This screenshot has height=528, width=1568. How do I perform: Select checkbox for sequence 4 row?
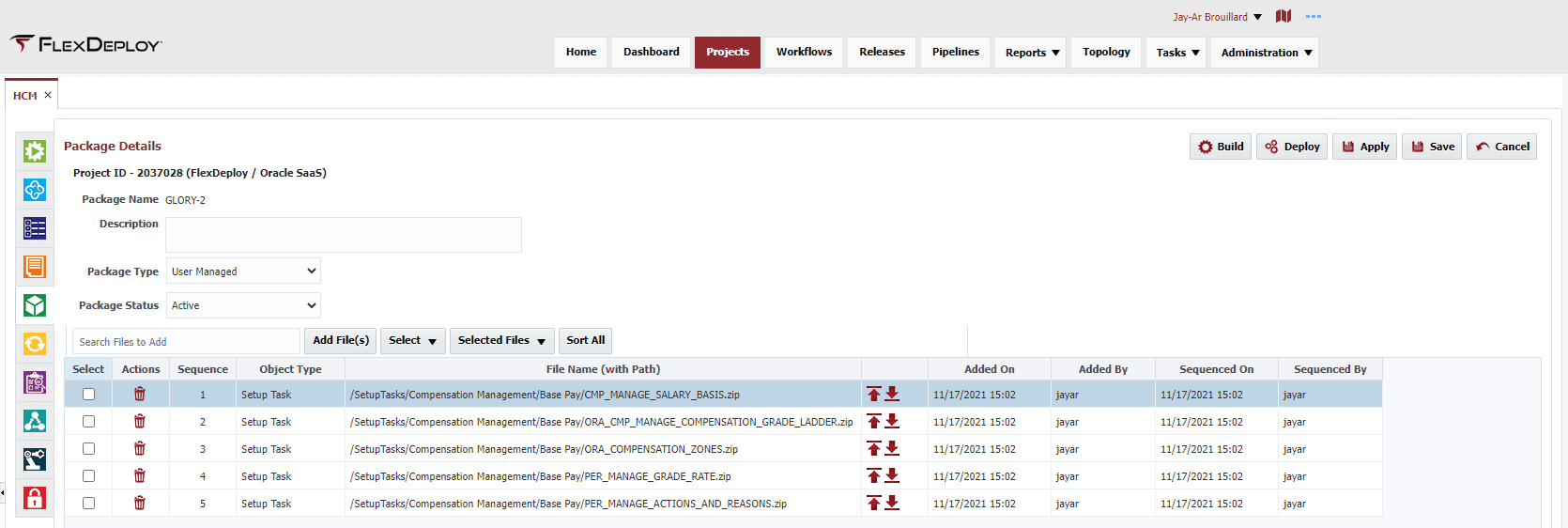pyautogui.click(x=88, y=475)
